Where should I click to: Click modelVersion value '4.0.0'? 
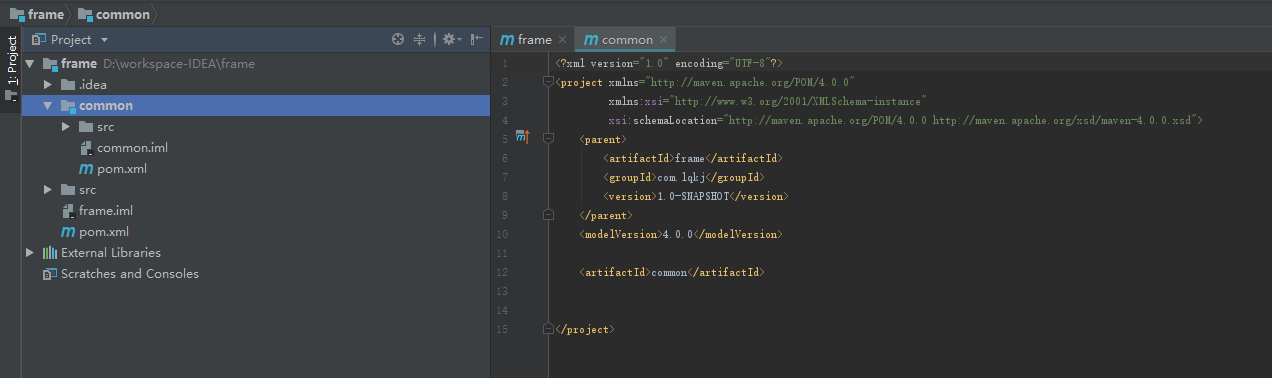pyautogui.click(x=678, y=234)
